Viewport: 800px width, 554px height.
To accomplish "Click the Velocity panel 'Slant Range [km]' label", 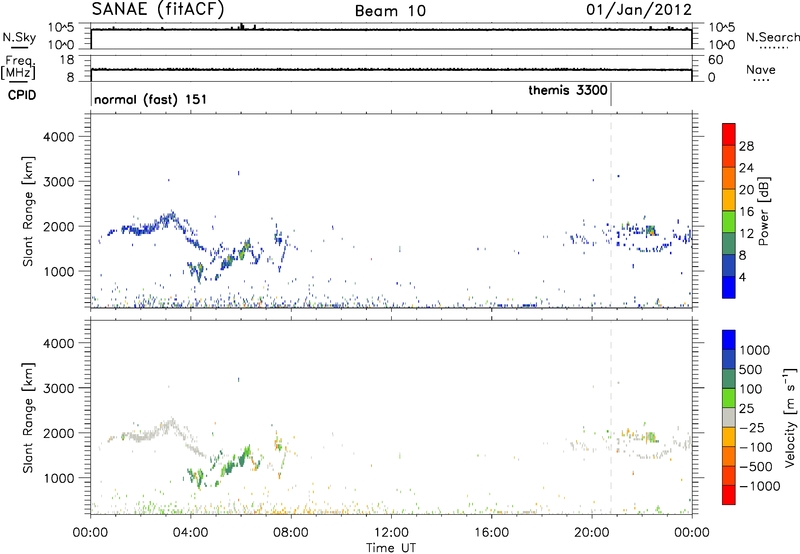I will [28, 417].
